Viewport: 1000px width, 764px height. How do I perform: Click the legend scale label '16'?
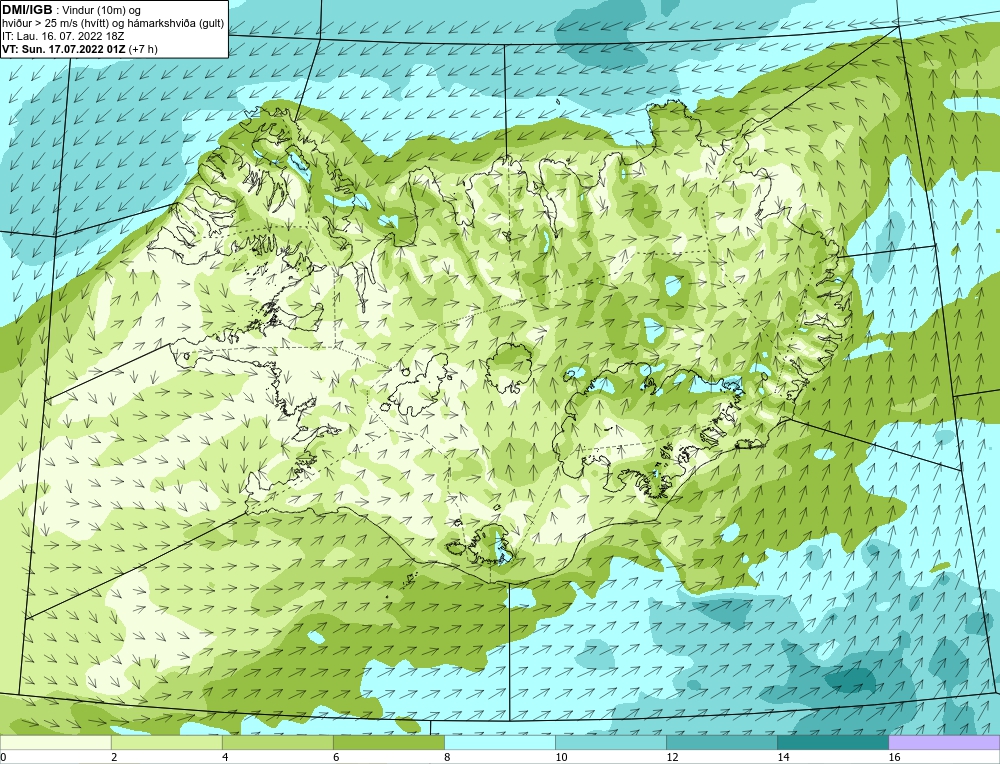(x=894, y=757)
